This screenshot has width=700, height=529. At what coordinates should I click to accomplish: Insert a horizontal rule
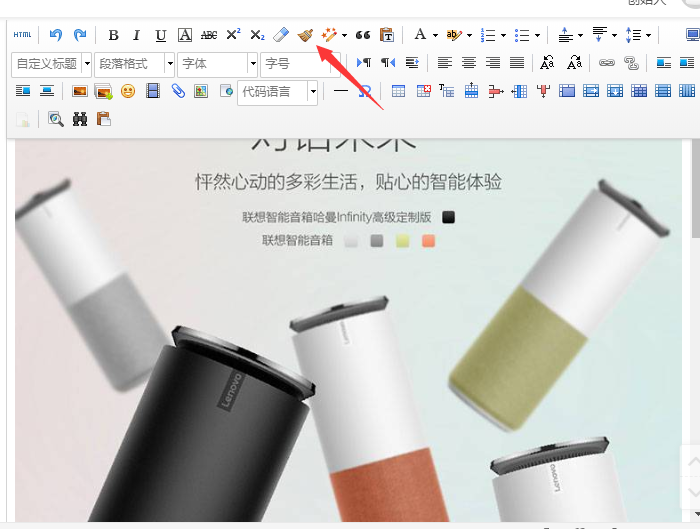pos(341,91)
